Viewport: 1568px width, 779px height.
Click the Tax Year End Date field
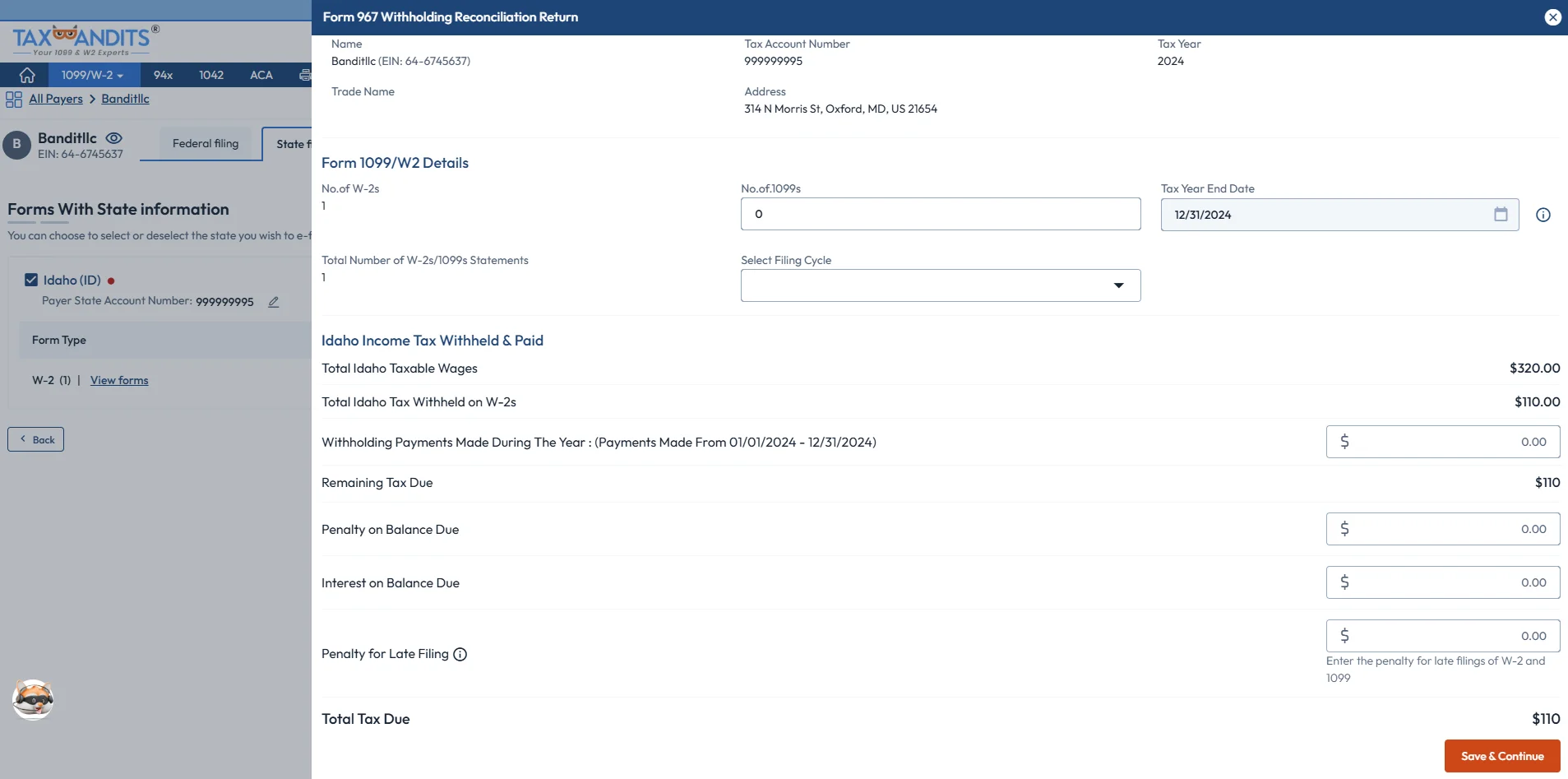click(1339, 215)
